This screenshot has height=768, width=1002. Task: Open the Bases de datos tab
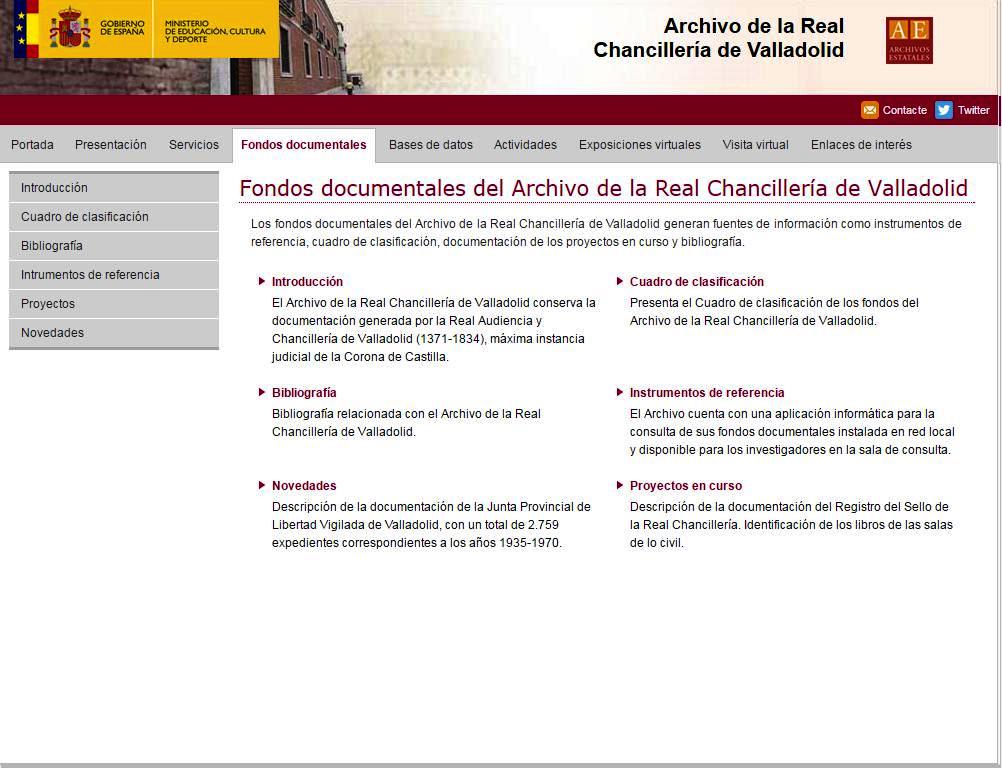point(431,145)
